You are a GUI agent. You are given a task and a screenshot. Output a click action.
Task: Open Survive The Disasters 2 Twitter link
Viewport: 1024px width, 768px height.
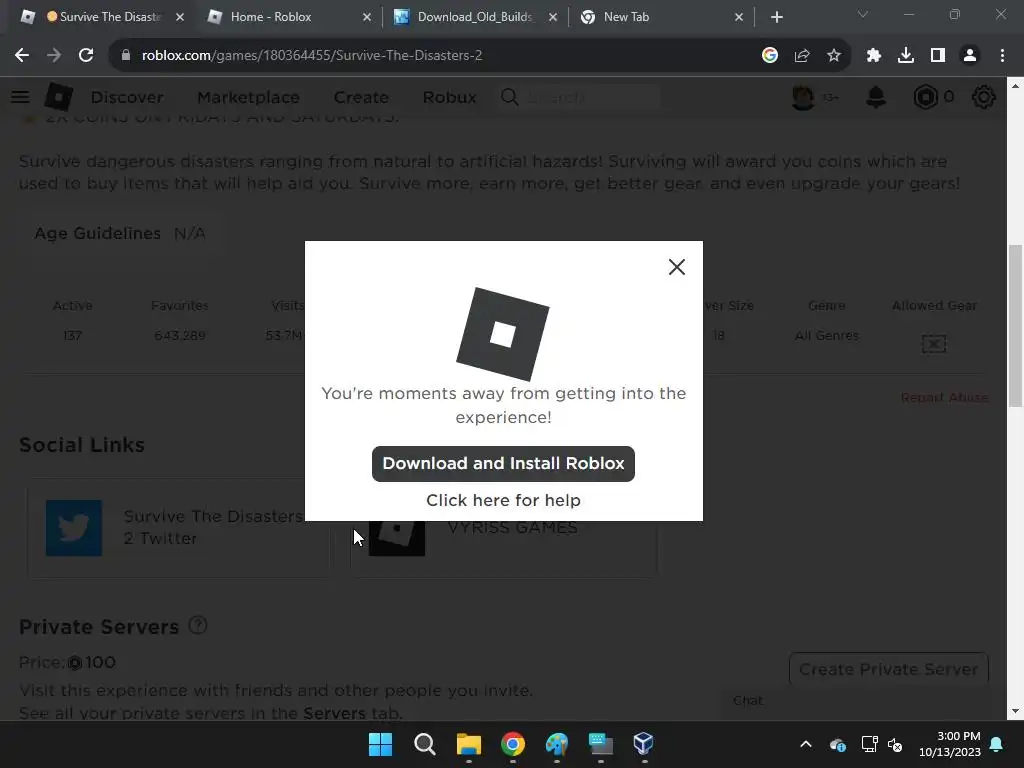[213, 527]
